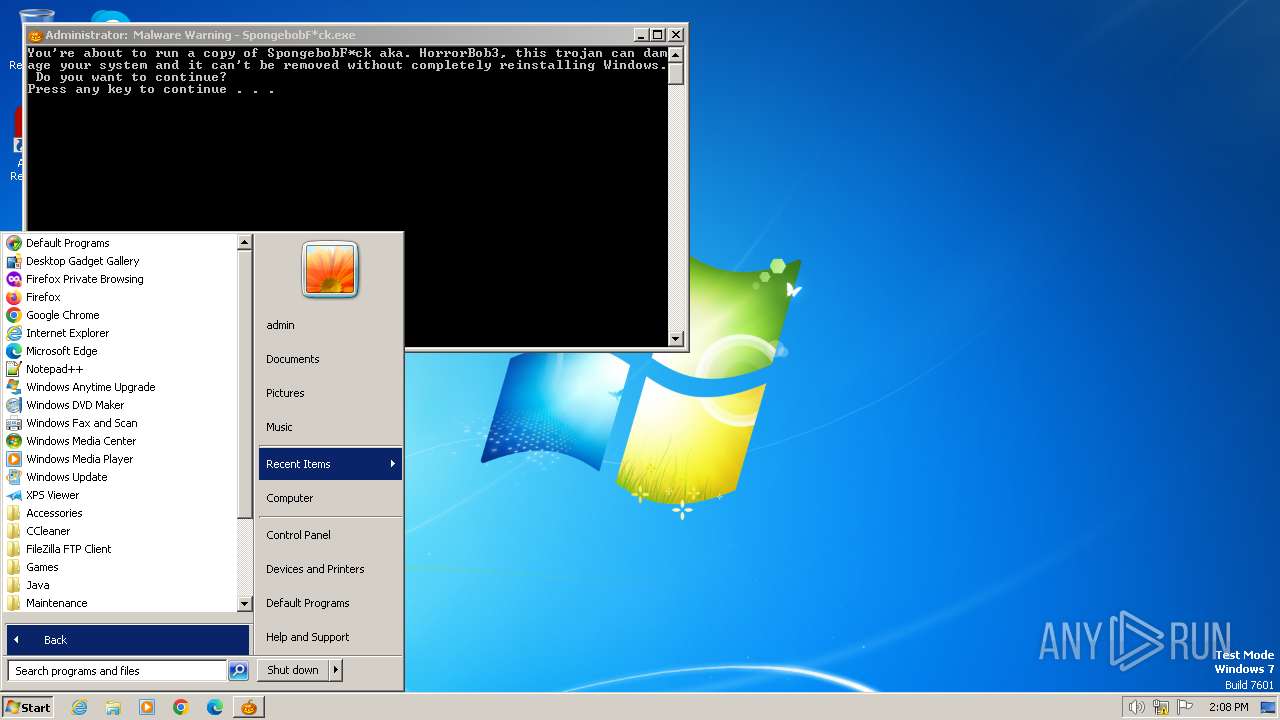
Task: Click Internet Explorer taskbar icon
Action: coord(79,707)
